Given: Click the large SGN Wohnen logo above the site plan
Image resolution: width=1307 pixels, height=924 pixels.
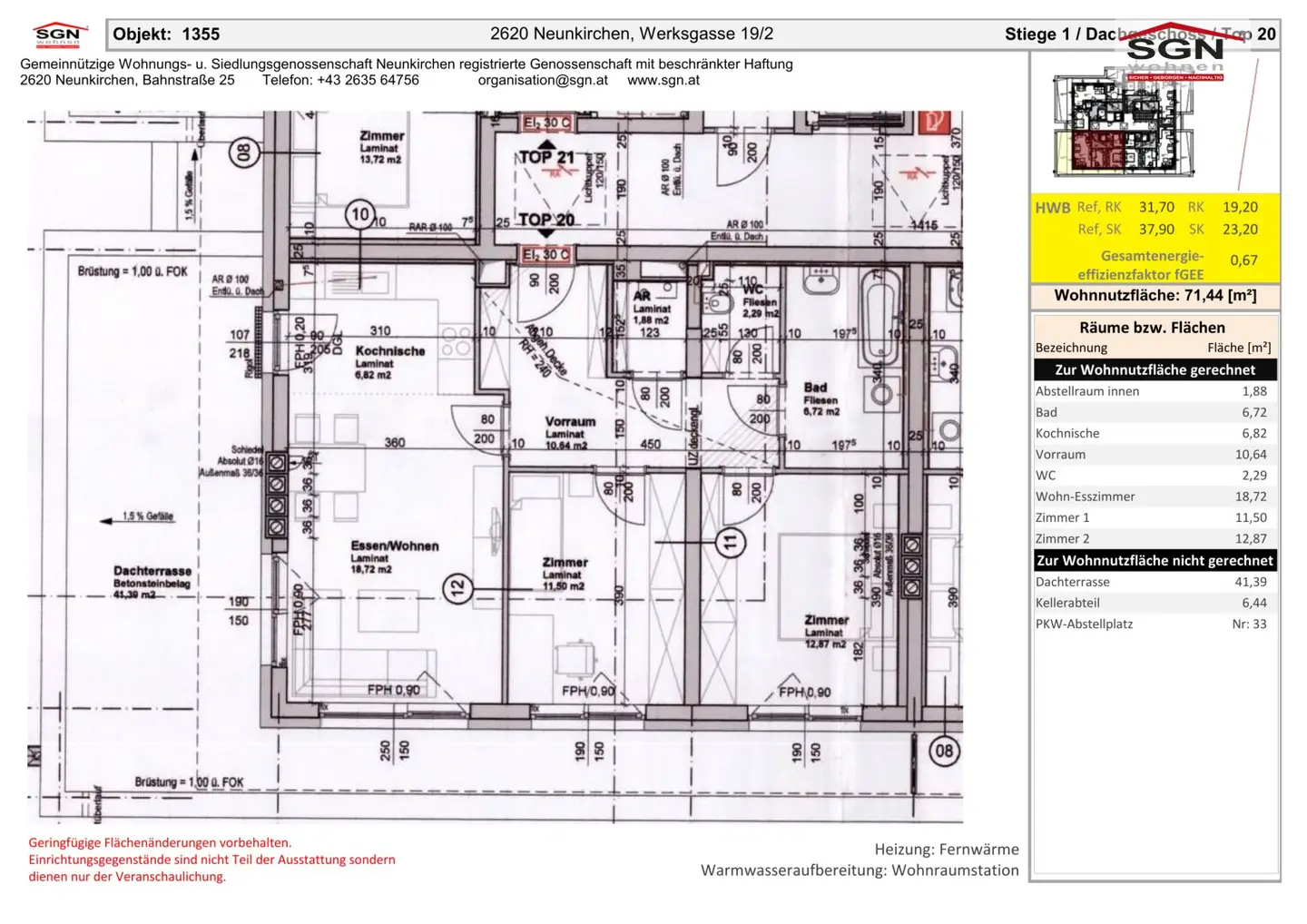Looking at the screenshot, I should tap(1175, 54).
